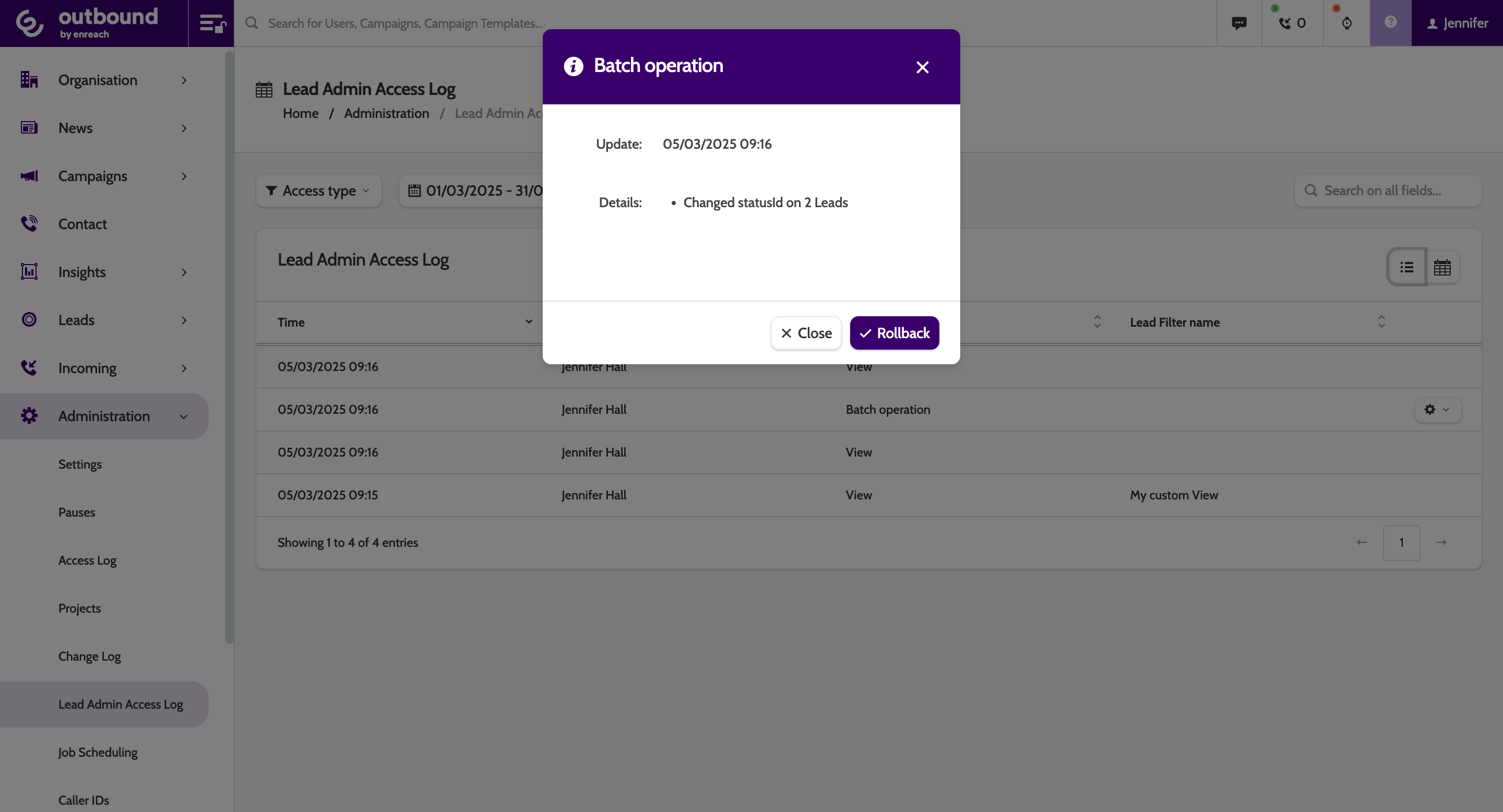Switch to list view toggle
The width and height of the screenshot is (1503, 812).
[1407, 267]
